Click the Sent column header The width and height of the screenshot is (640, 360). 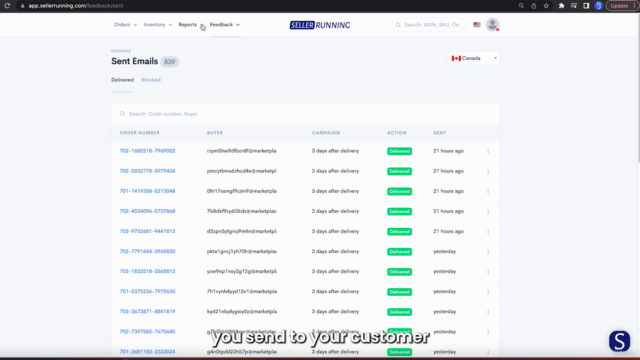pos(440,133)
